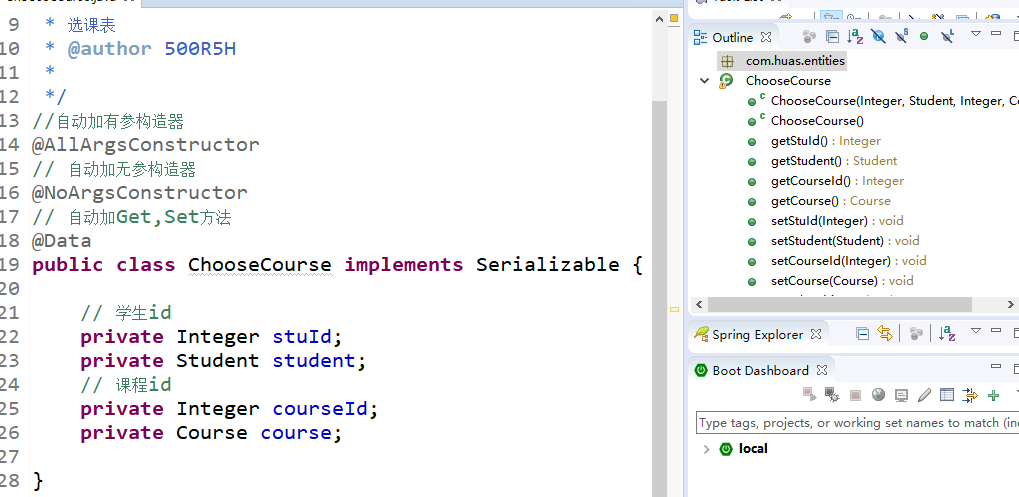Image resolution: width=1019 pixels, height=497 pixels.
Task: Select setCourse(Course) method in Outline
Action: coord(842,281)
